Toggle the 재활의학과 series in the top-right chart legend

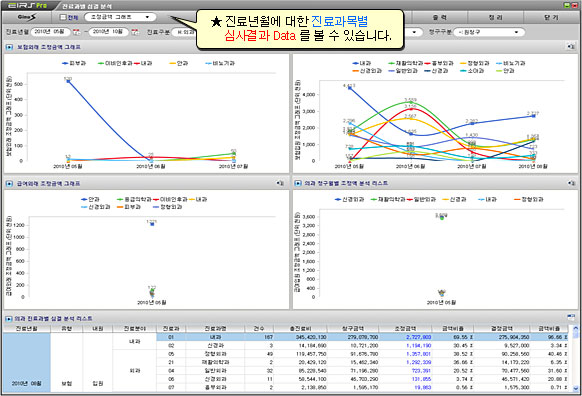[x=405, y=63]
